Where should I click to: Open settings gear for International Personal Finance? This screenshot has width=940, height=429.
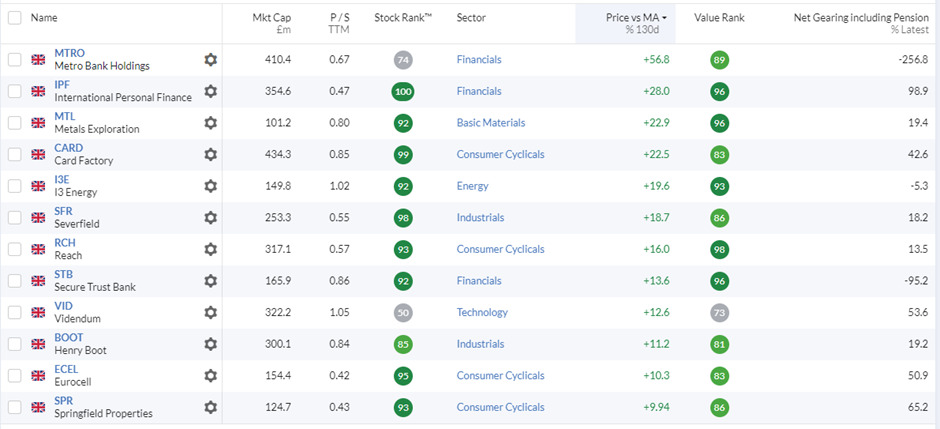[210, 91]
